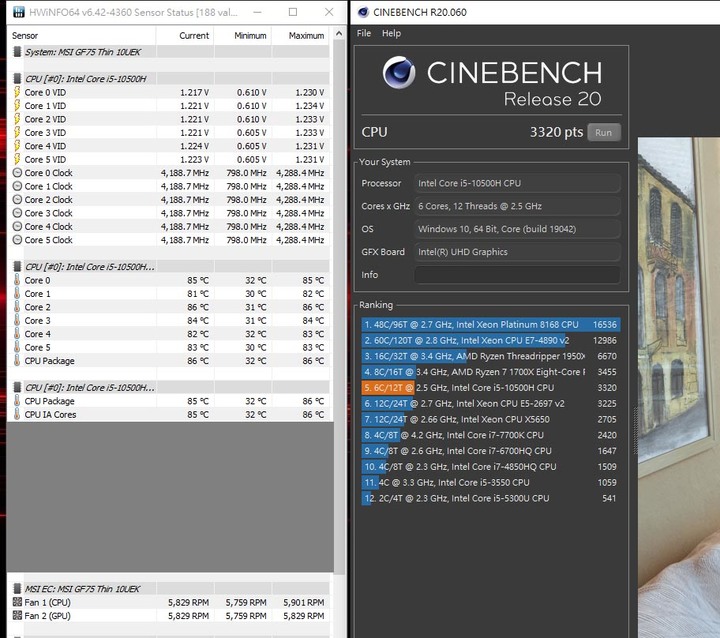Click the chip icon beside MSI EC: MSI GF75 Thin 10UEK

[x=17, y=589]
